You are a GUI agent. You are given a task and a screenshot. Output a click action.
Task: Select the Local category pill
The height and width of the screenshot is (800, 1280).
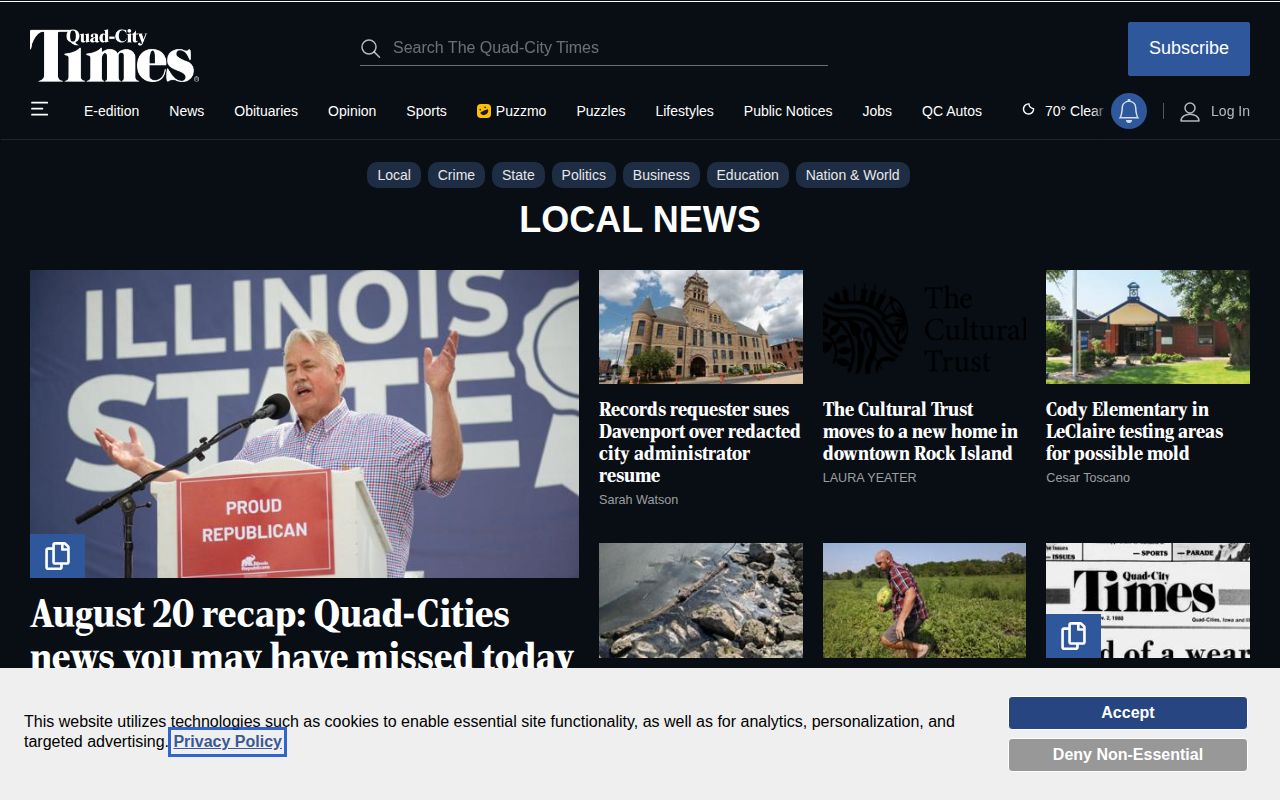pyautogui.click(x=394, y=175)
